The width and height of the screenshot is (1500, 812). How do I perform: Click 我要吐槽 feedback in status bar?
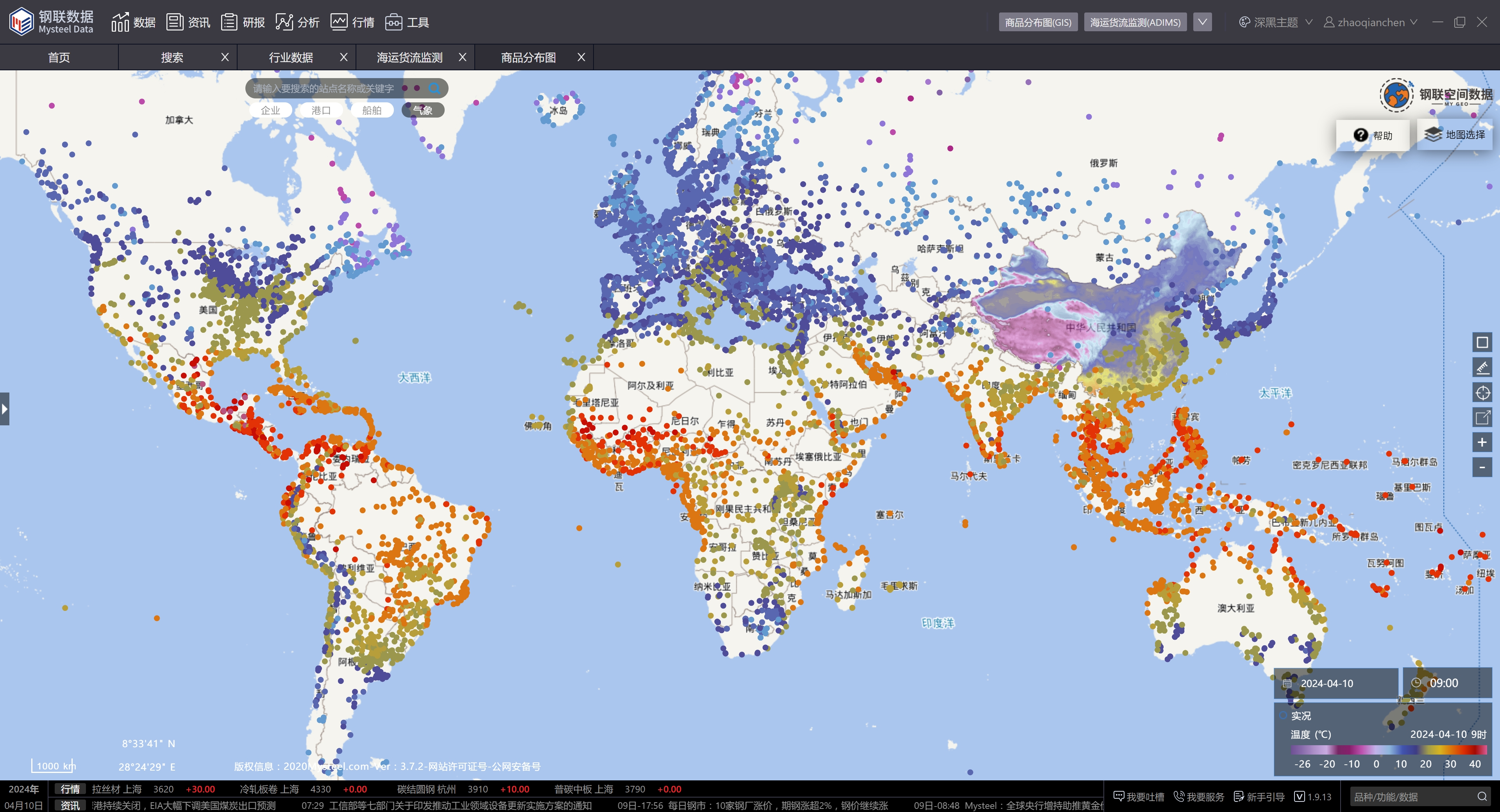tap(1139, 797)
